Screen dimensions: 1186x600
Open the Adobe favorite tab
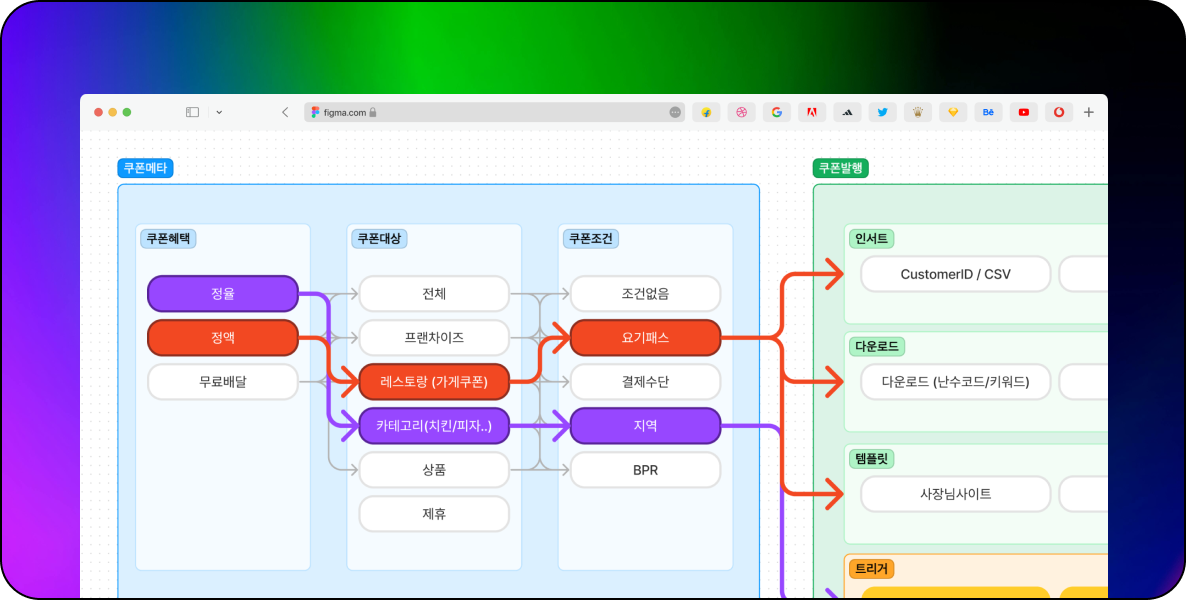tap(812, 113)
